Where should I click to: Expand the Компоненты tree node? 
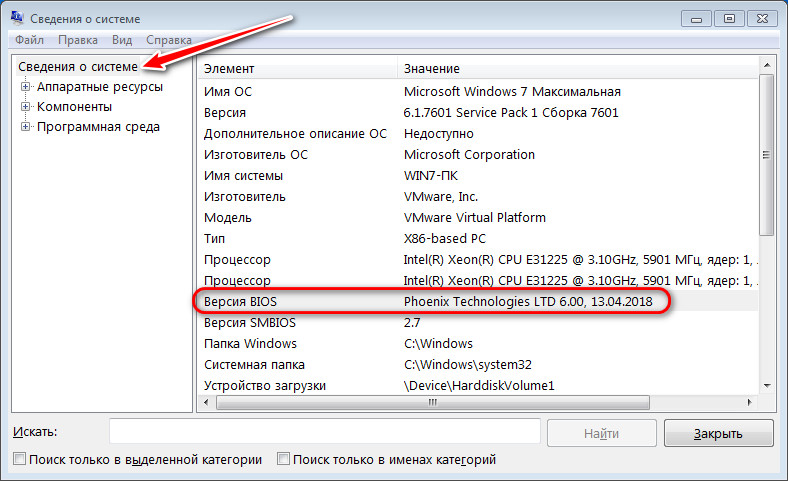pyautogui.click(x=25, y=107)
